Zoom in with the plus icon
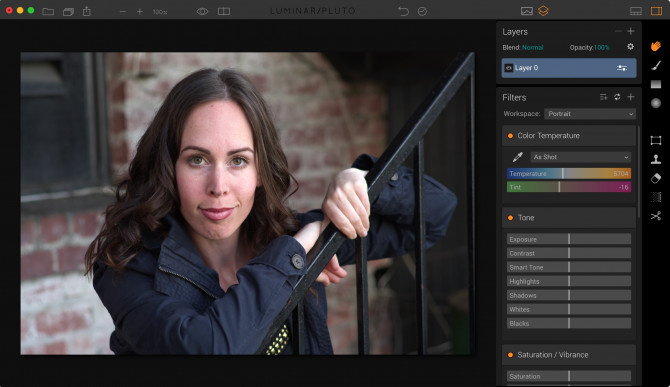The image size is (670, 387). [140, 12]
